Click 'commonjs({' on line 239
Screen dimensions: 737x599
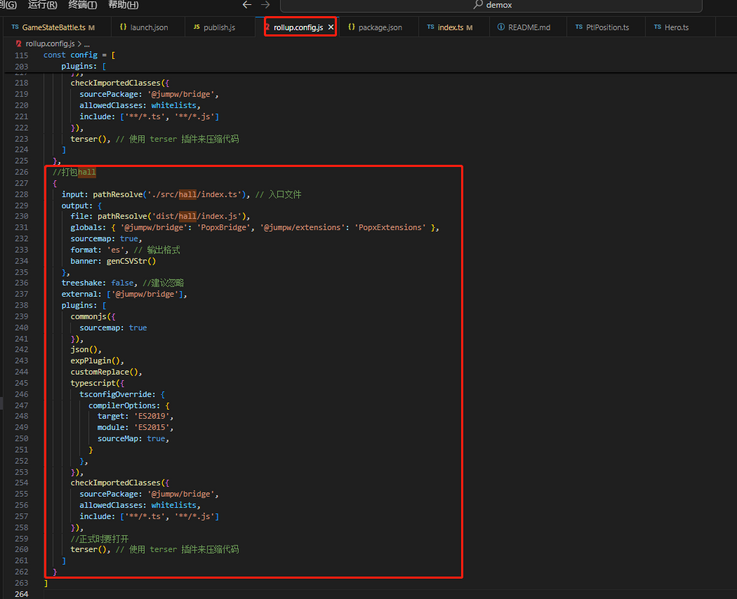pyautogui.click(x=93, y=316)
